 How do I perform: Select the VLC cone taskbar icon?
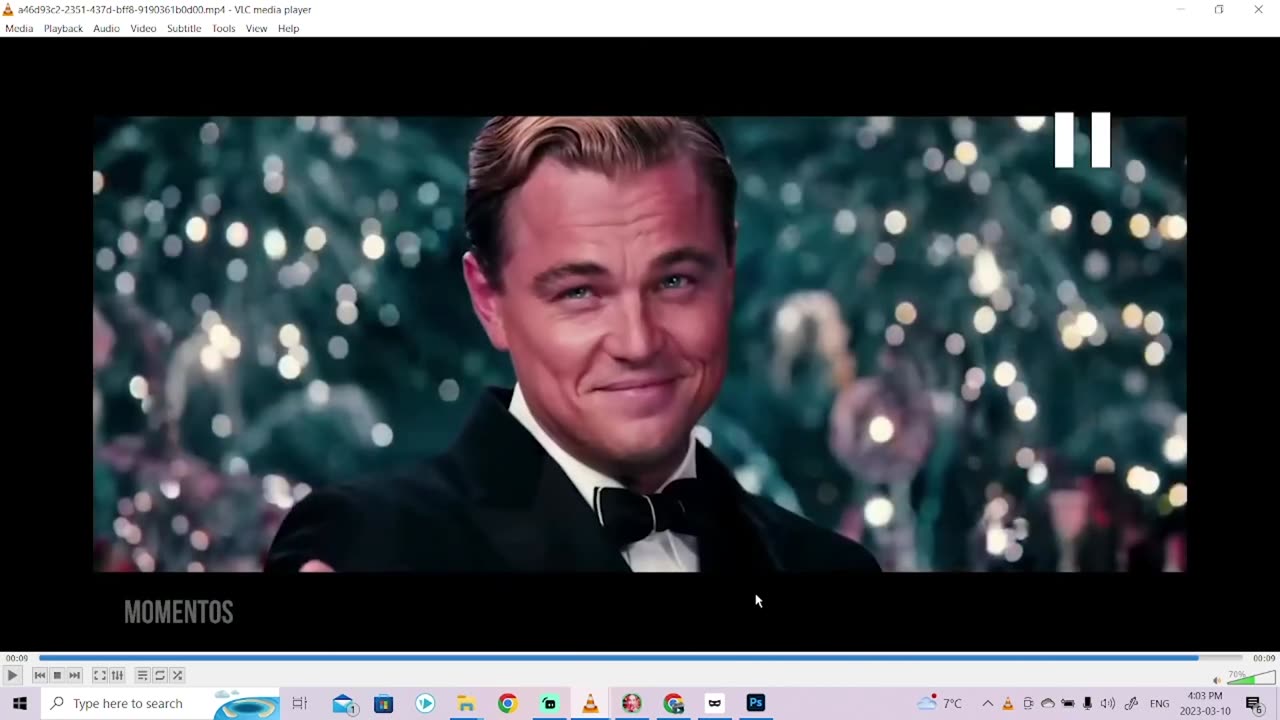[x=590, y=704]
